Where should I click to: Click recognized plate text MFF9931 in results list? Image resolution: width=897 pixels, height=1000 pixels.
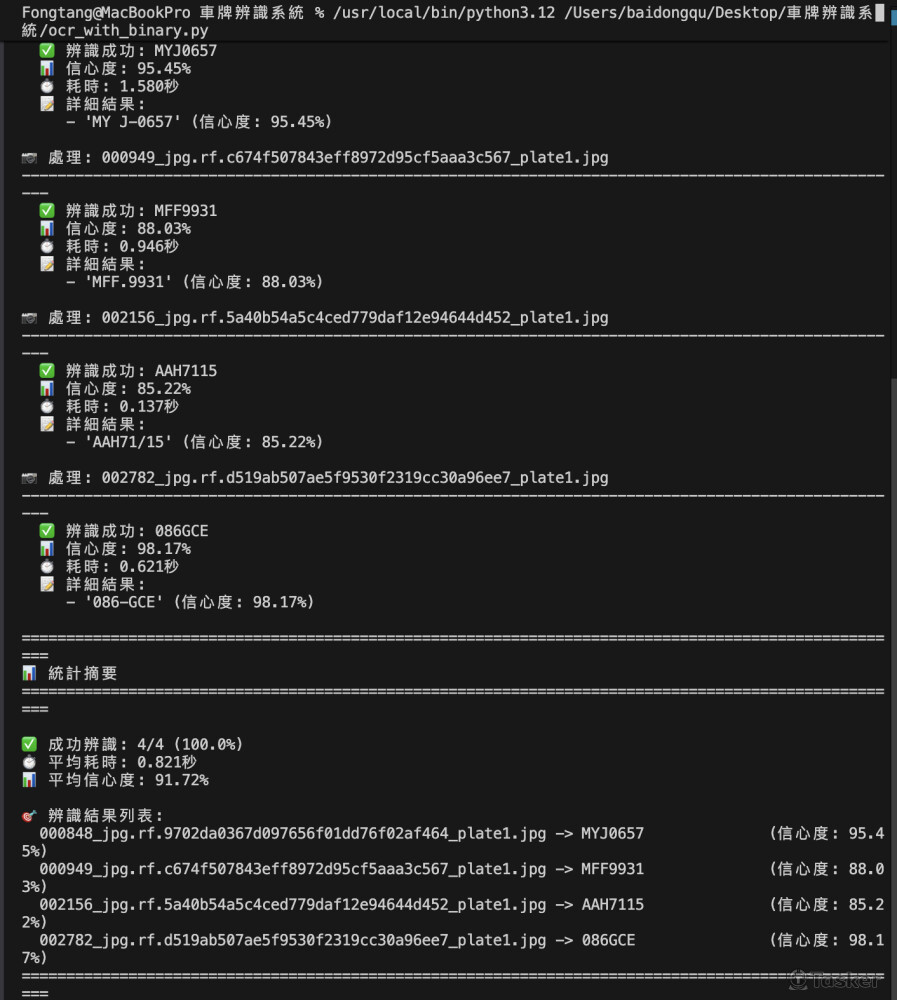612,869
